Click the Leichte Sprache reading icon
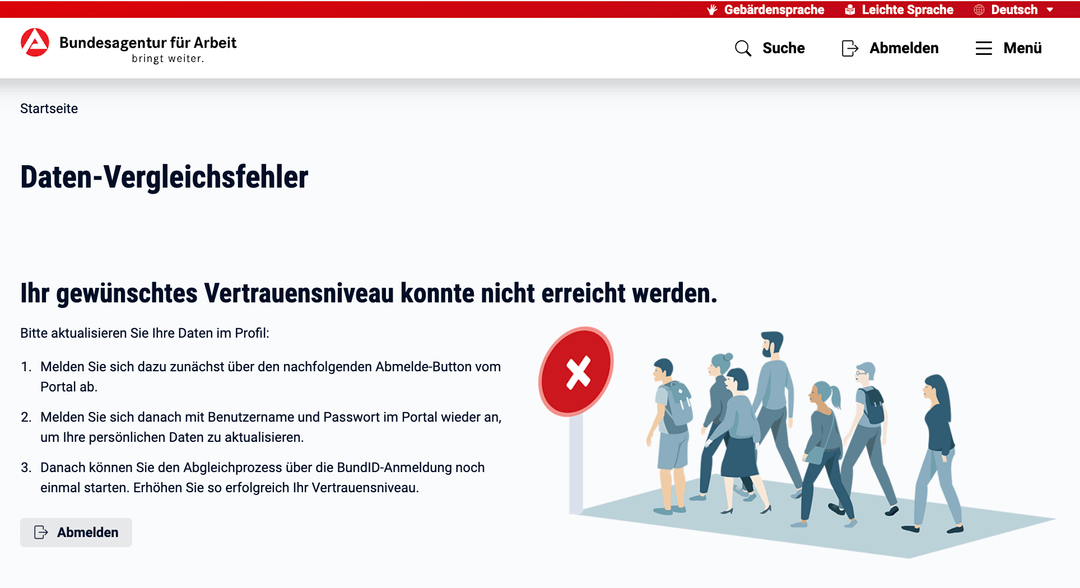This screenshot has width=1080, height=588. pos(850,9)
